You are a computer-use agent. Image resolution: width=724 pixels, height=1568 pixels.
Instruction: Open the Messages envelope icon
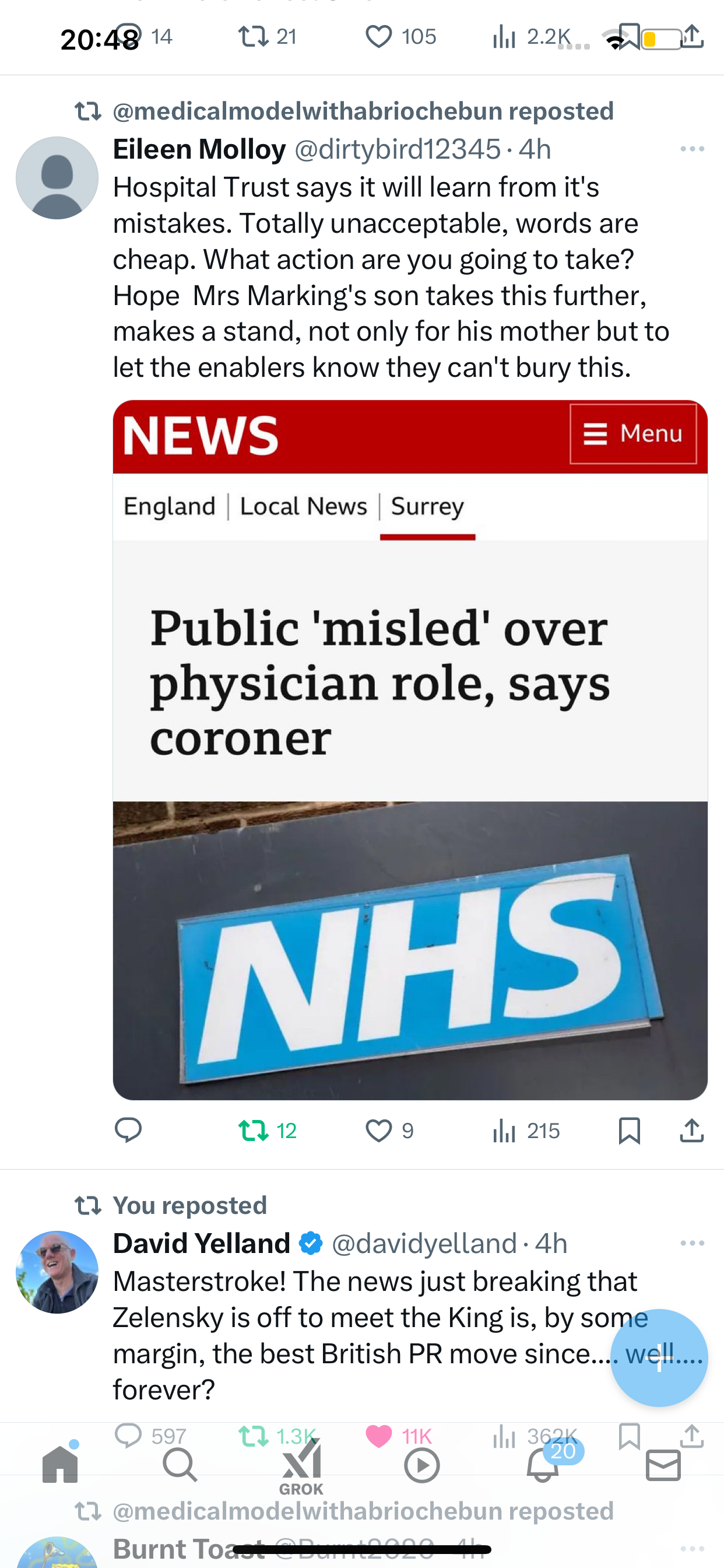tap(663, 1465)
